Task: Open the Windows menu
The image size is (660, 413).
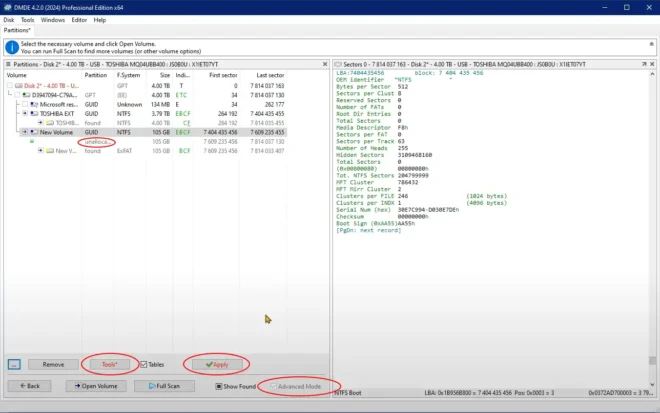Action: coord(53,20)
